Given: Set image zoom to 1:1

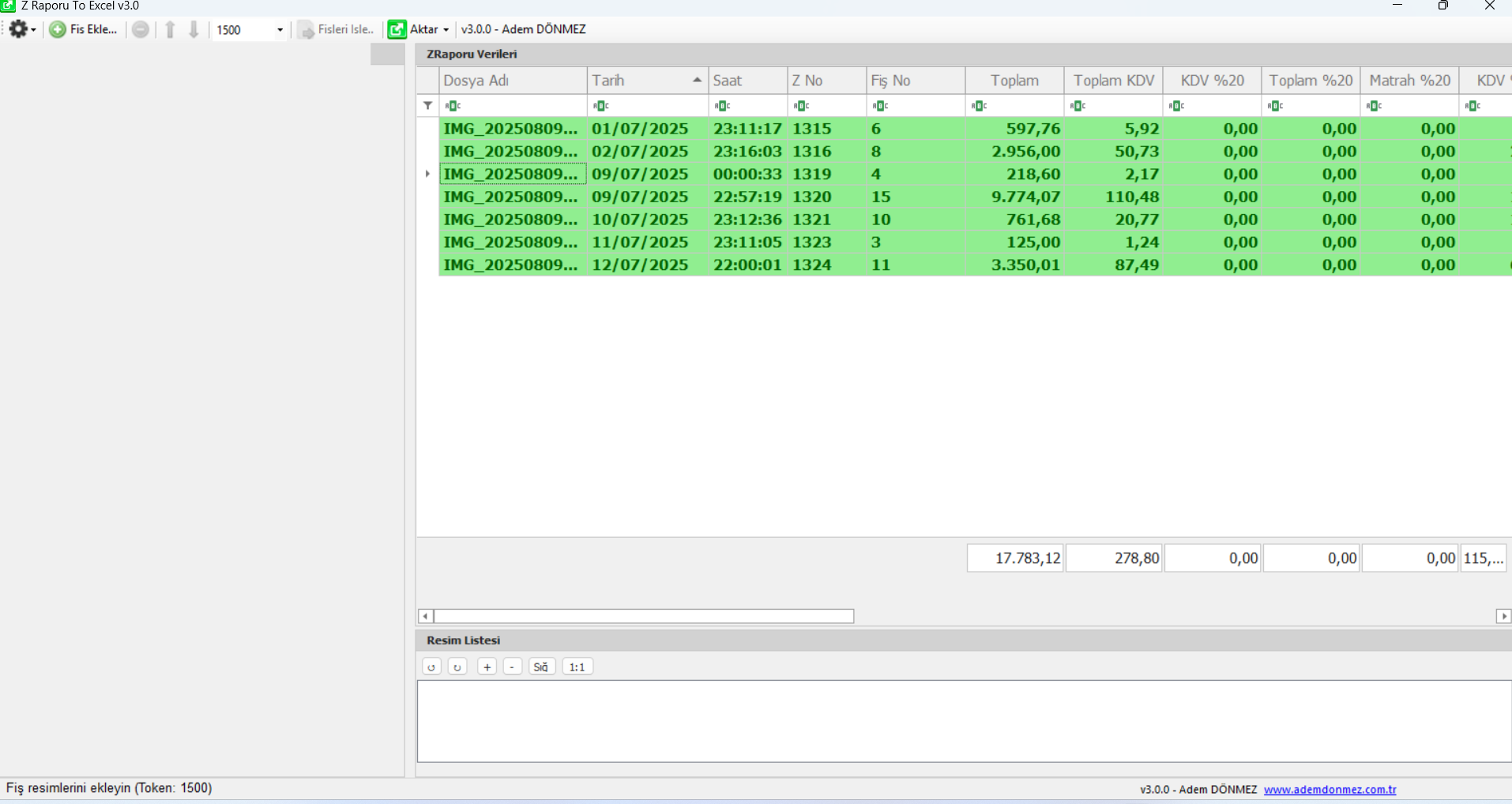Looking at the screenshot, I should click(x=577, y=667).
